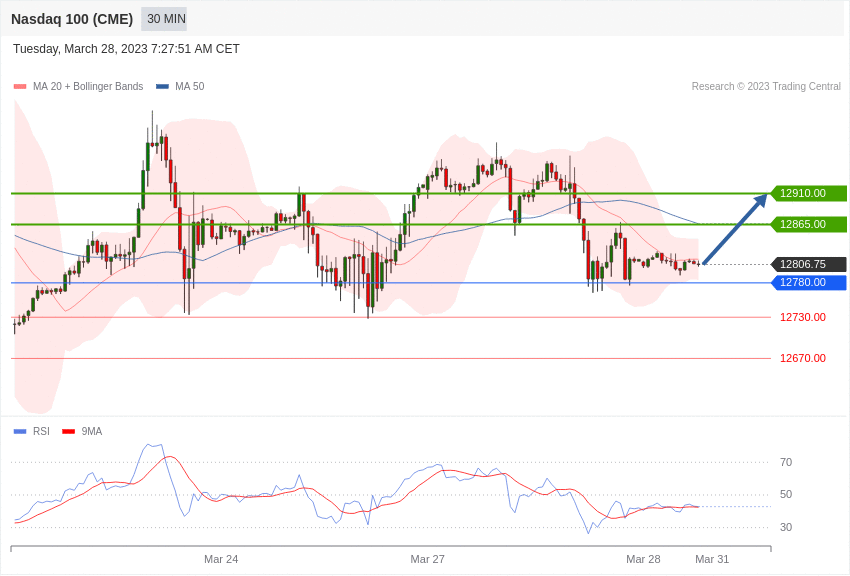The width and height of the screenshot is (850, 576).
Task: Click the Mar 24 date axis label
Action: coord(221,559)
